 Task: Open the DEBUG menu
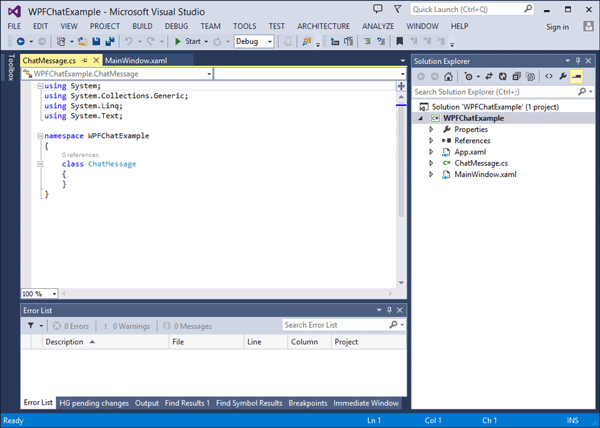coord(176,26)
